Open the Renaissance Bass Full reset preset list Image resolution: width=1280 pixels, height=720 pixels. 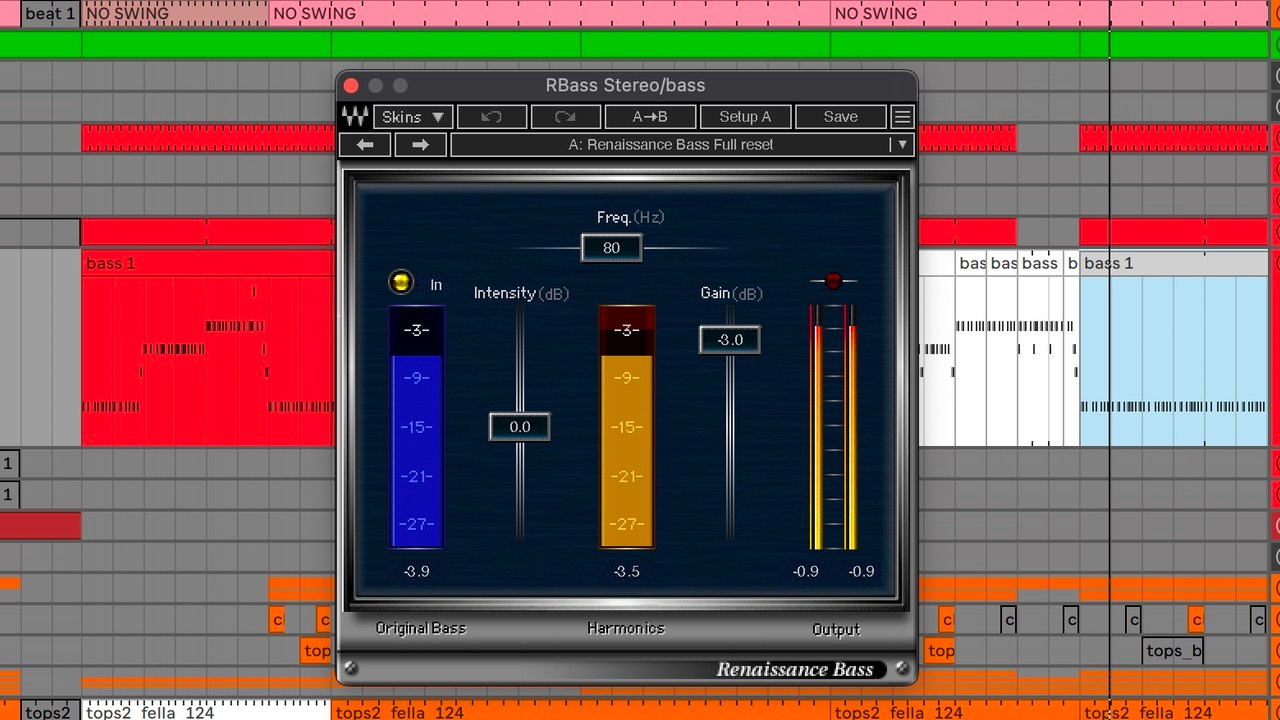tap(681, 145)
